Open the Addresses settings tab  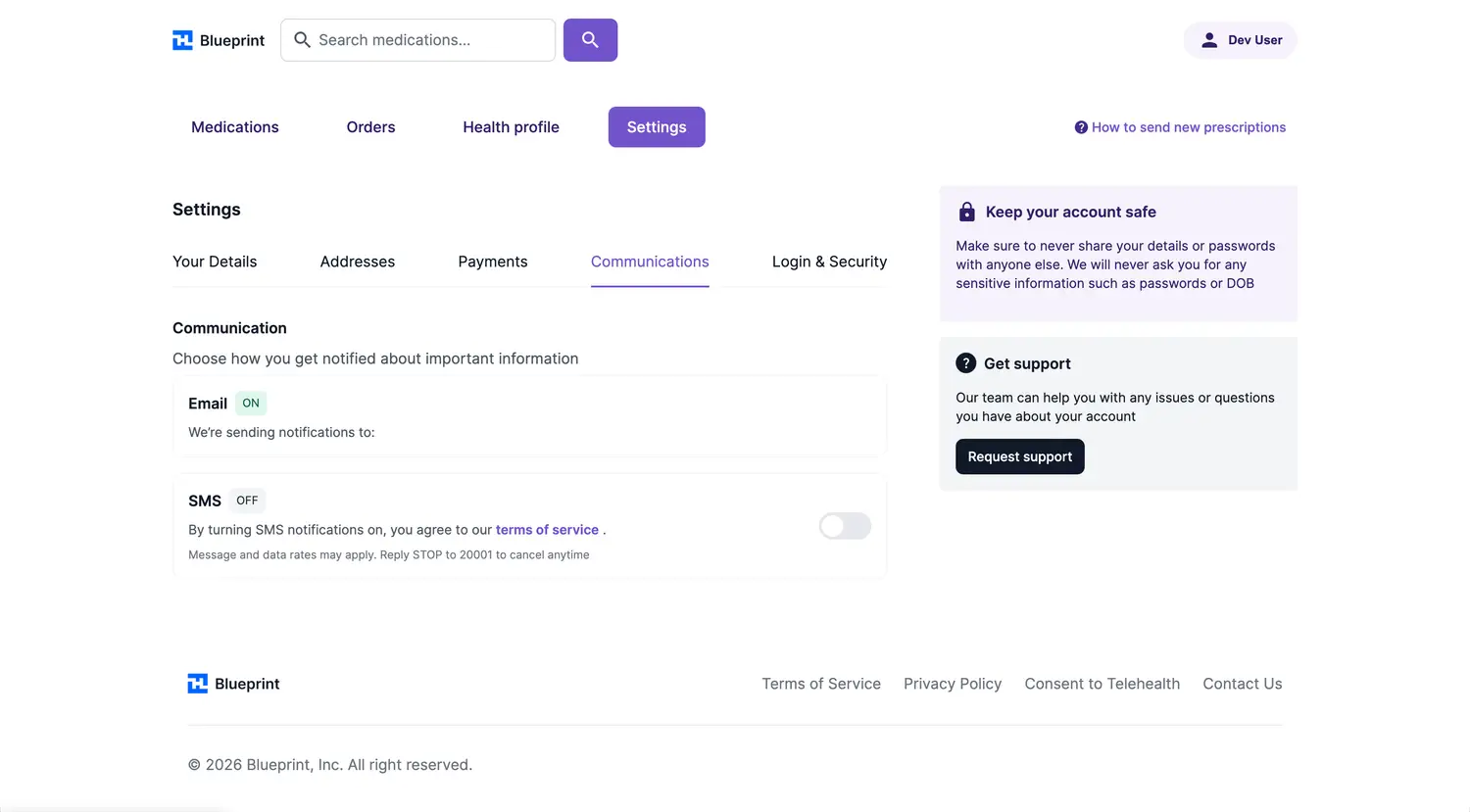point(357,262)
